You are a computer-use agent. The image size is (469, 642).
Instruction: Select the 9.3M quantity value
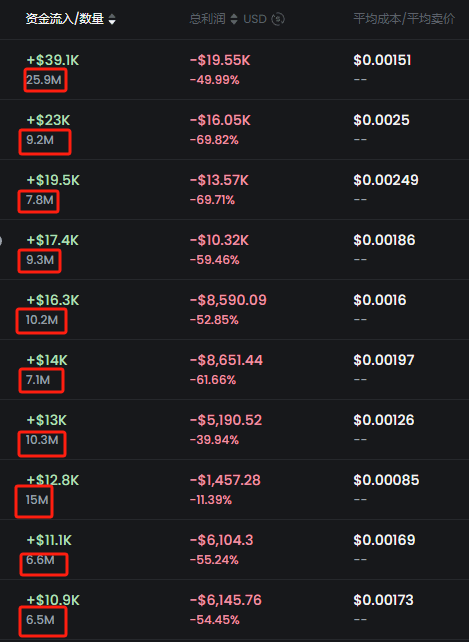coord(40,260)
